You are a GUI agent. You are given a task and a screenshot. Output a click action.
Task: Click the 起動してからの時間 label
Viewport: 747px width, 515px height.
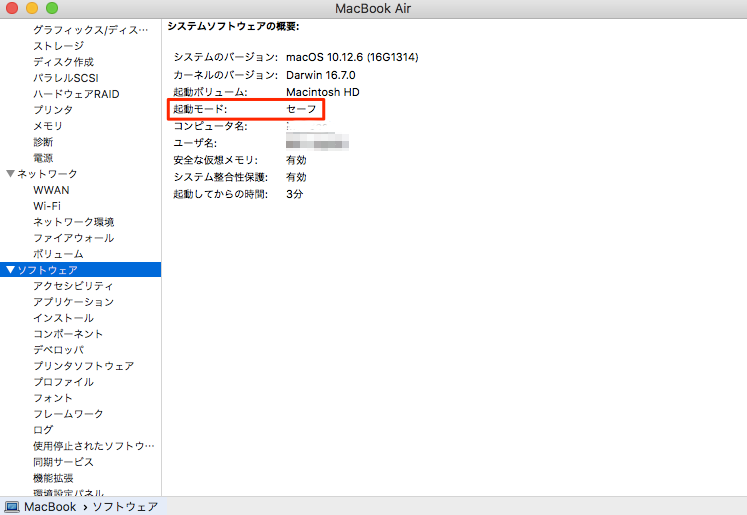[x=221, y=194]
